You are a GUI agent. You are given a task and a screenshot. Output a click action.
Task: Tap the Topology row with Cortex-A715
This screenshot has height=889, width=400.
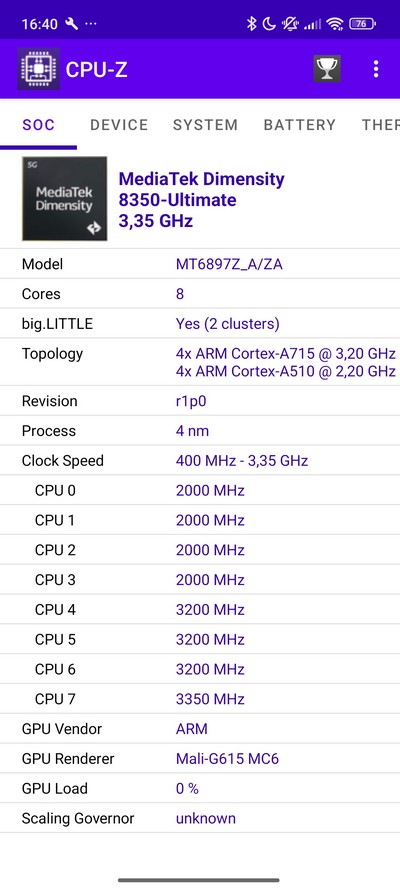pos(200,362)
